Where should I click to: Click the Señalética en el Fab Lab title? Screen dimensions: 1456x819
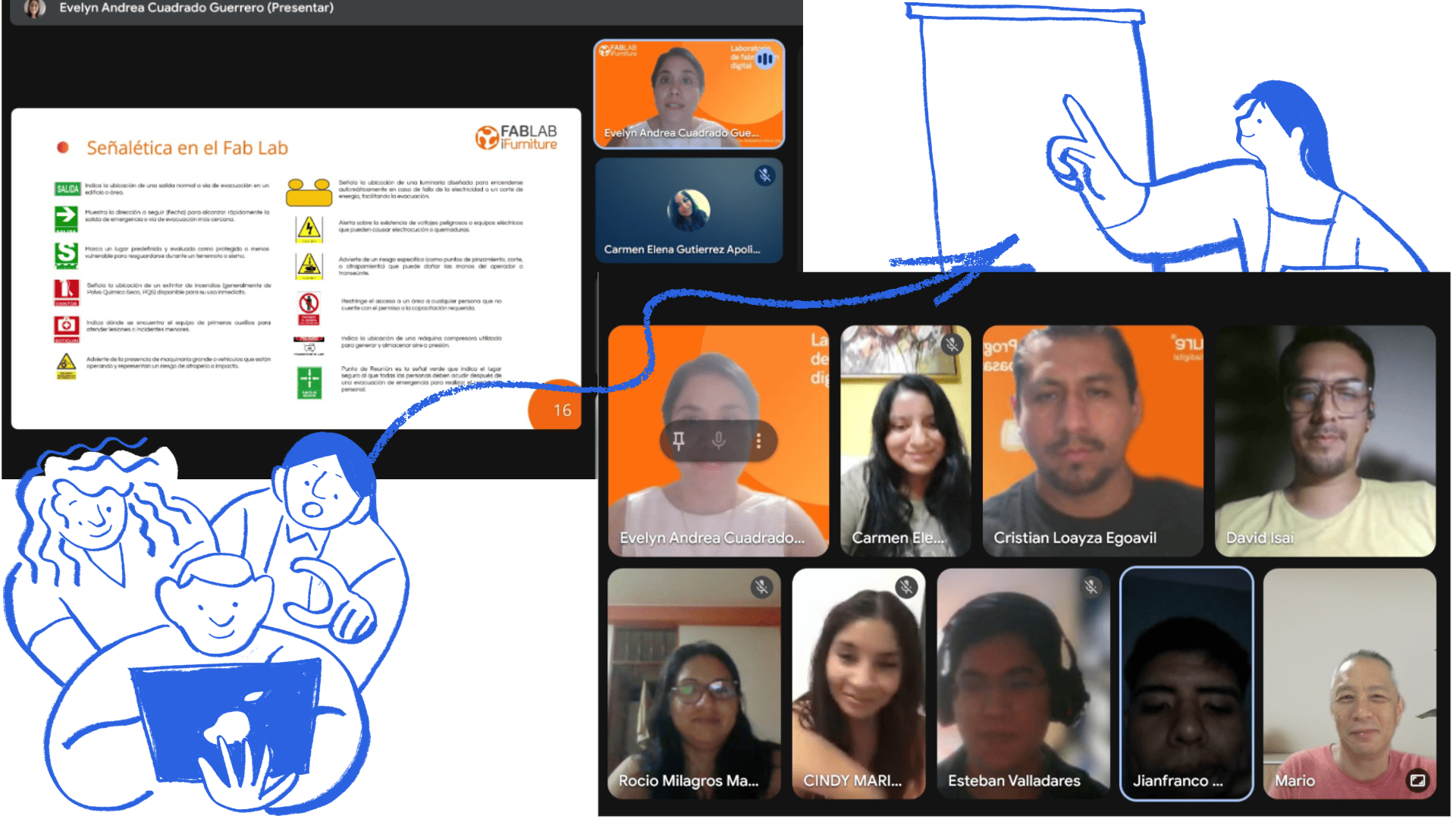coord(187,148)
